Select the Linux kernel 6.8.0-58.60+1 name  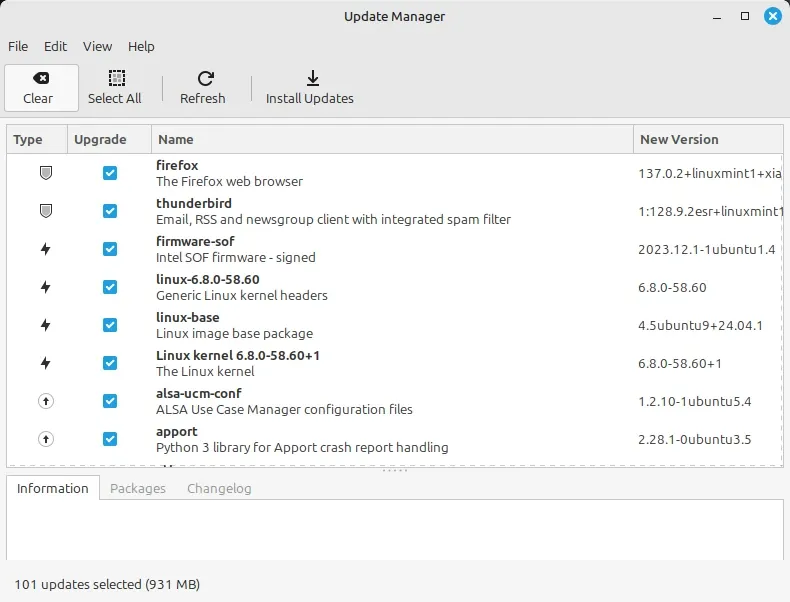click(238, 356)
